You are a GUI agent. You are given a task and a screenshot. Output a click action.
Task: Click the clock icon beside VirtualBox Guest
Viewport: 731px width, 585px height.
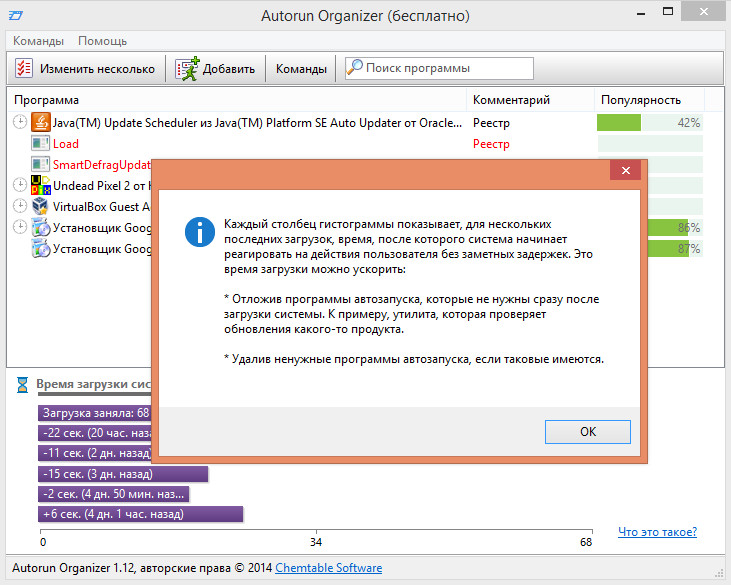20,206
